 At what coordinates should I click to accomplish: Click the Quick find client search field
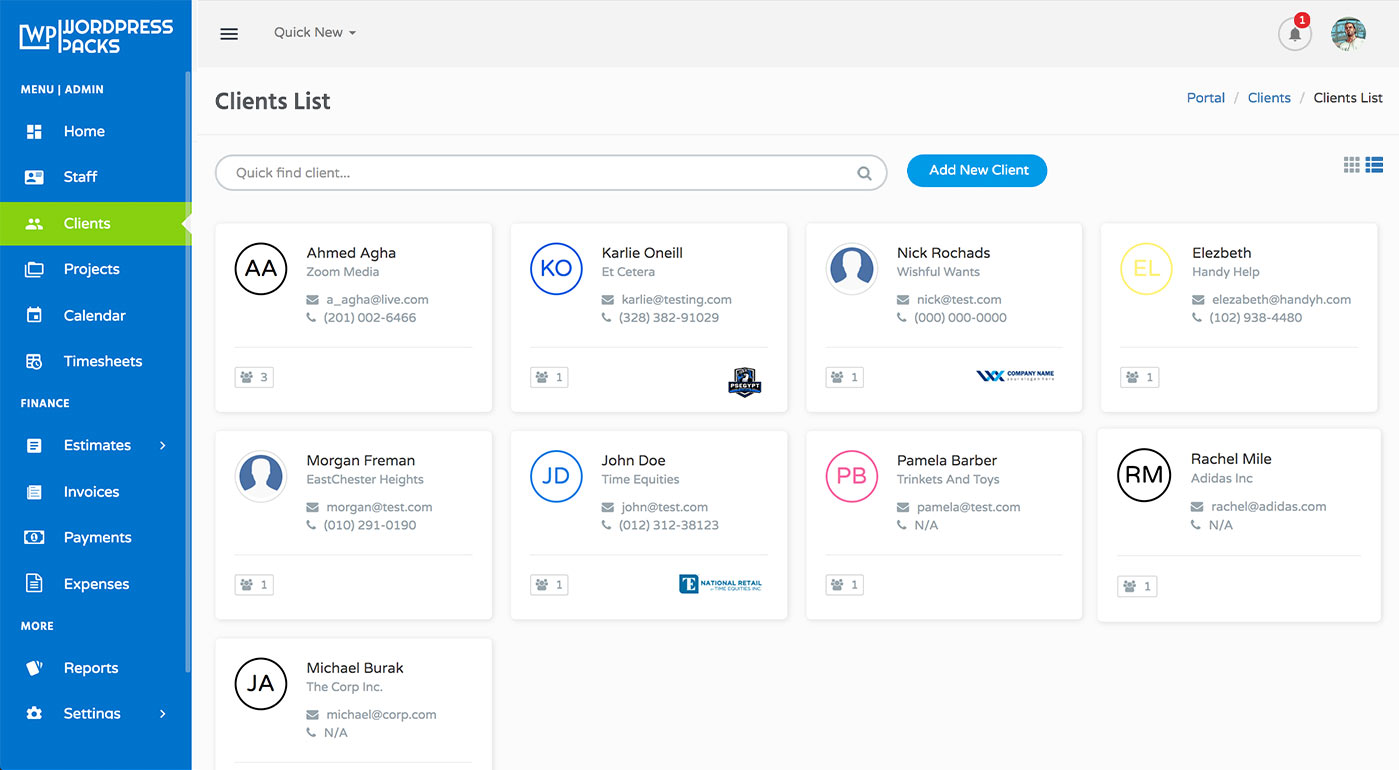(550, 172)
